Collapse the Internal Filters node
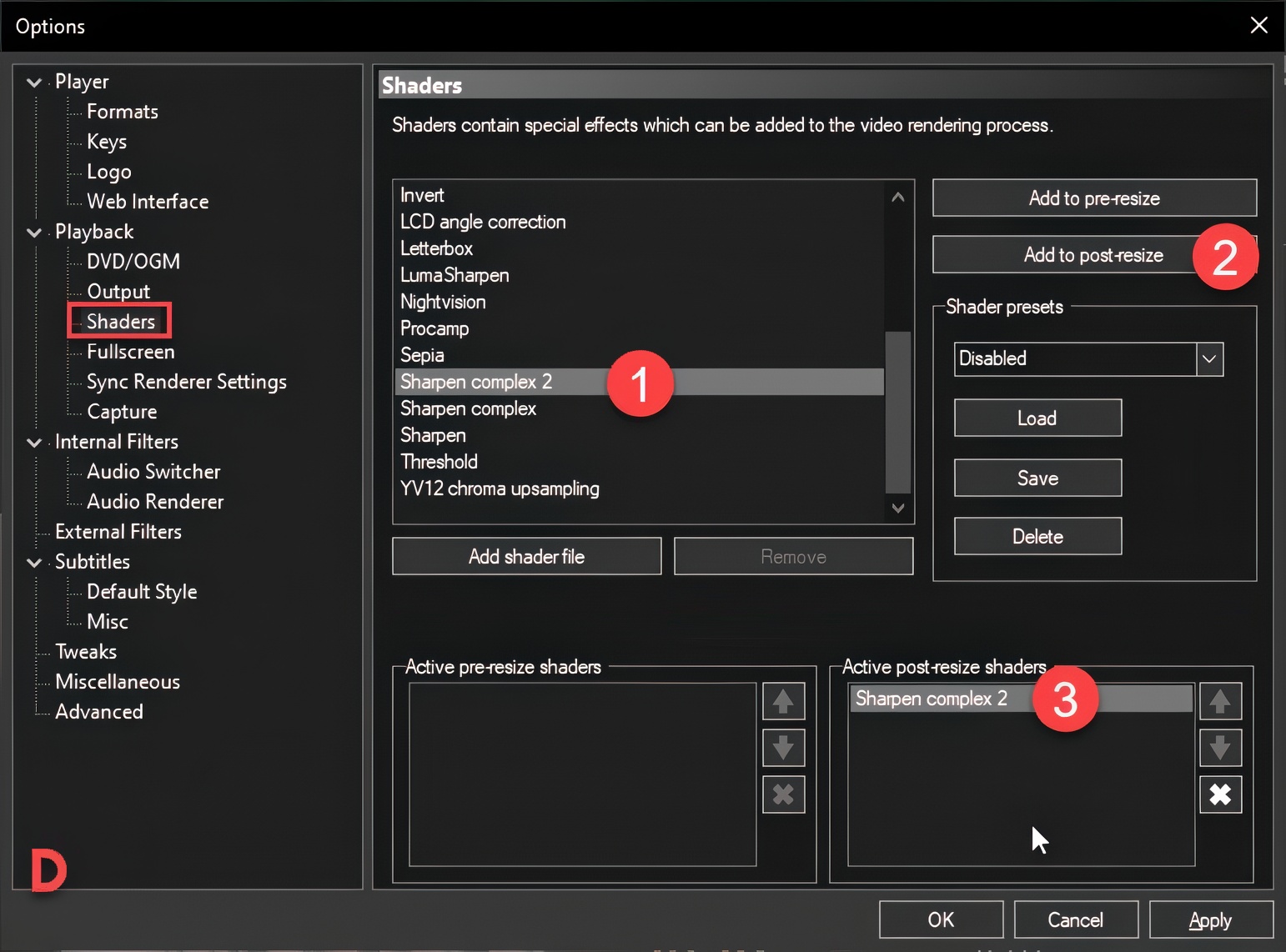Viewport: 1286px width, 952px height. (x=34, y=442)
